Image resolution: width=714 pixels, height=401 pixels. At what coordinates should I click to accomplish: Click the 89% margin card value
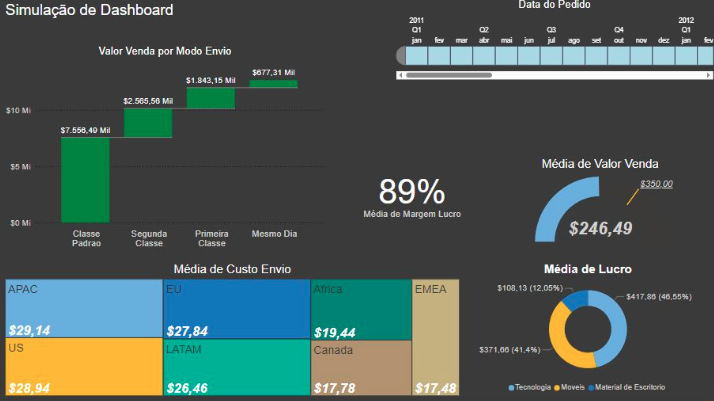(x=412, y=192)
